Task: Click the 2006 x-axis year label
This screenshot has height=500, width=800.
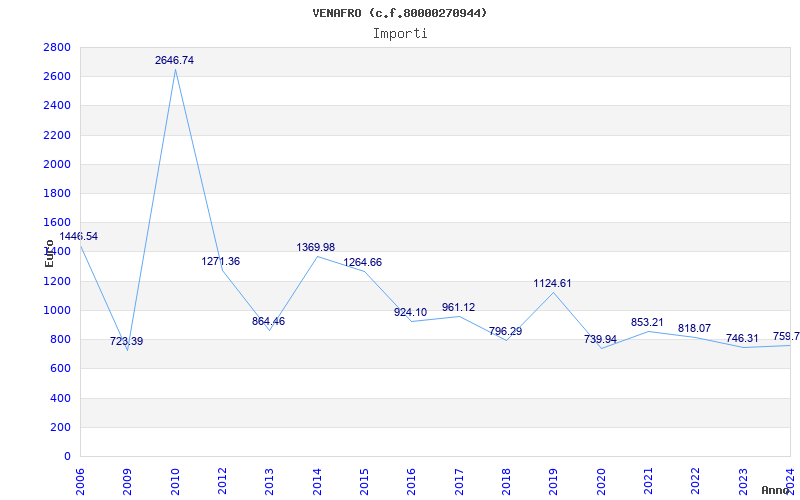Action: coord(81,481)
